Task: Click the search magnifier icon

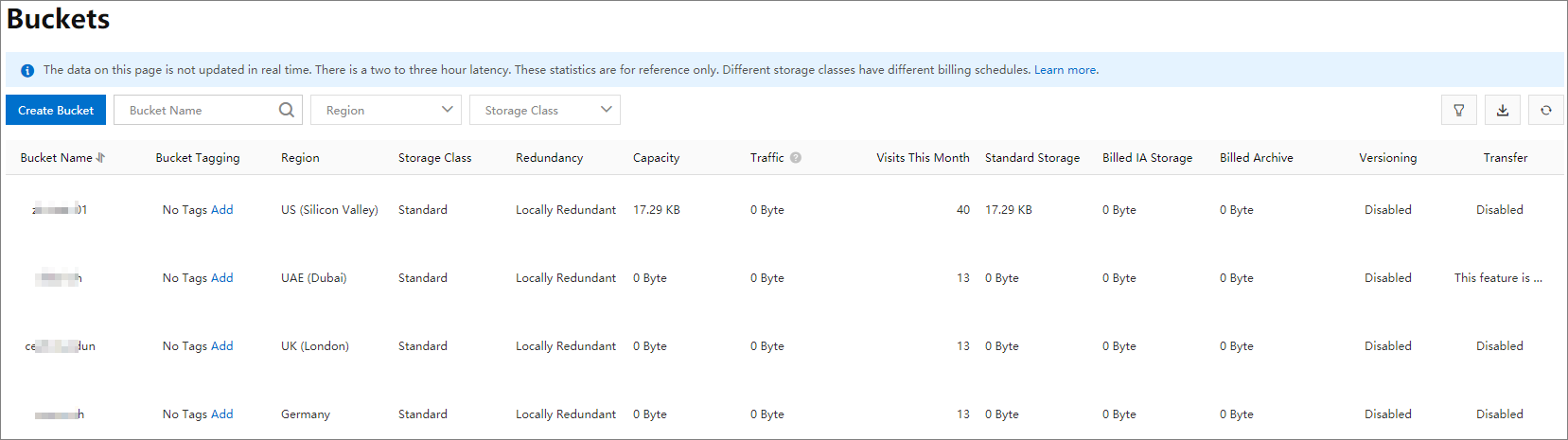Action: point(287,110)
